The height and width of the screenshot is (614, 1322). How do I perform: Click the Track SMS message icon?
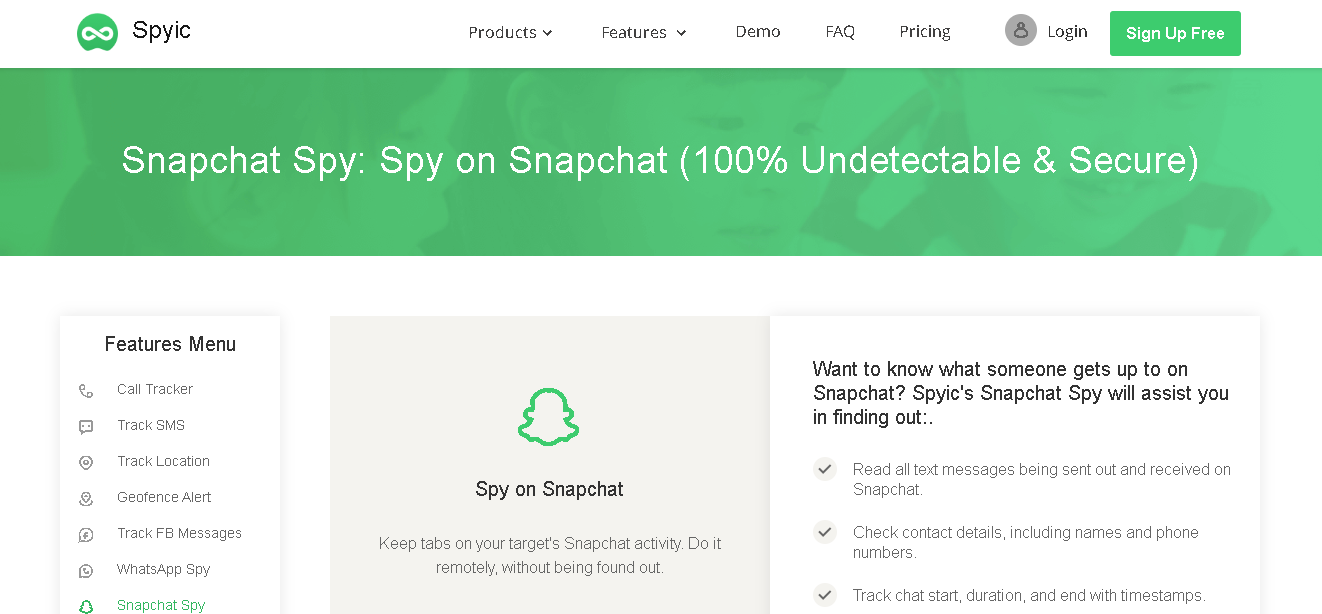click(86, 427)
